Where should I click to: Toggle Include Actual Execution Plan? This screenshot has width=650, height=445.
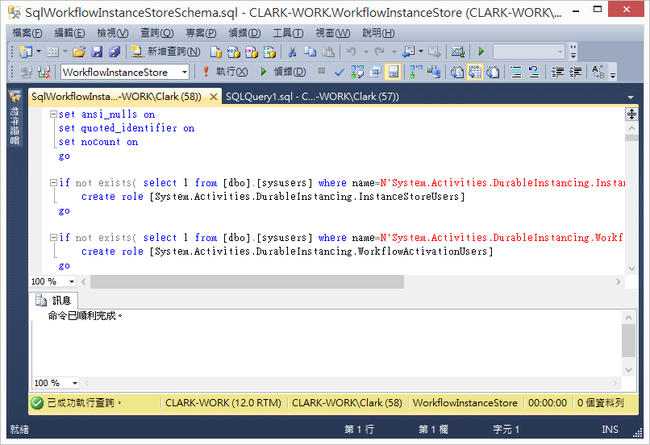pos(416,72)
